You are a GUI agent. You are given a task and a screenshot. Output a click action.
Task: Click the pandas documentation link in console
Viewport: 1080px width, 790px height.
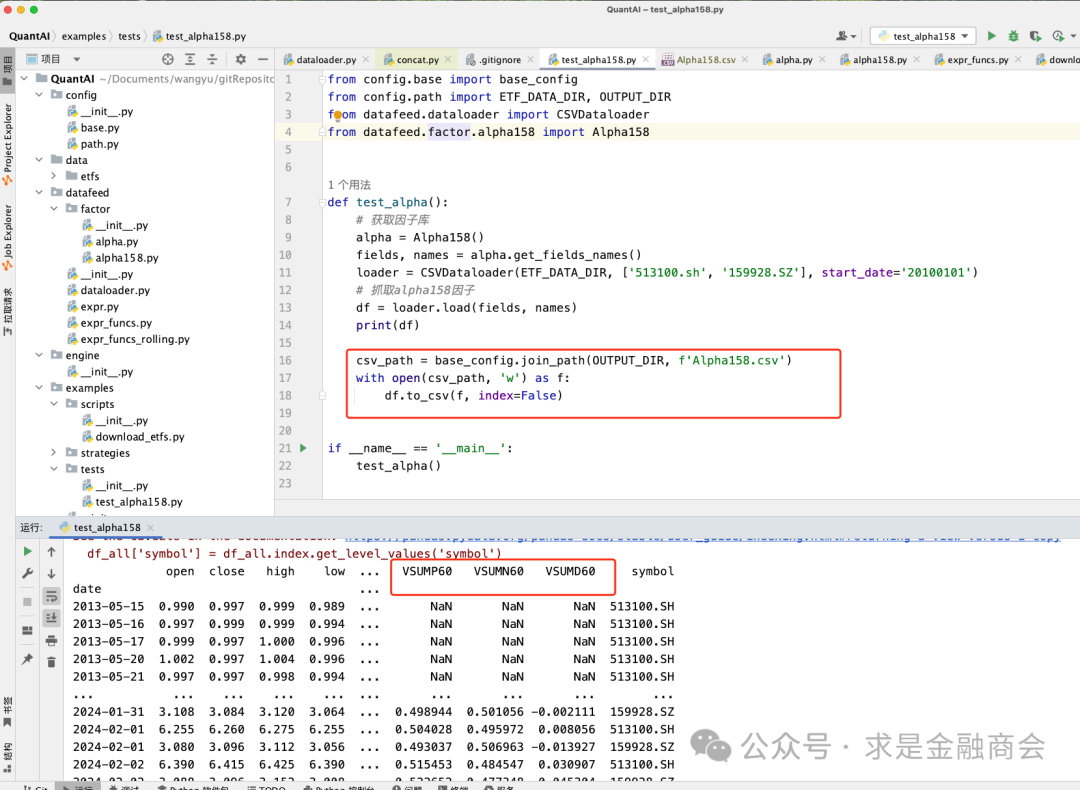coord(703,537)
